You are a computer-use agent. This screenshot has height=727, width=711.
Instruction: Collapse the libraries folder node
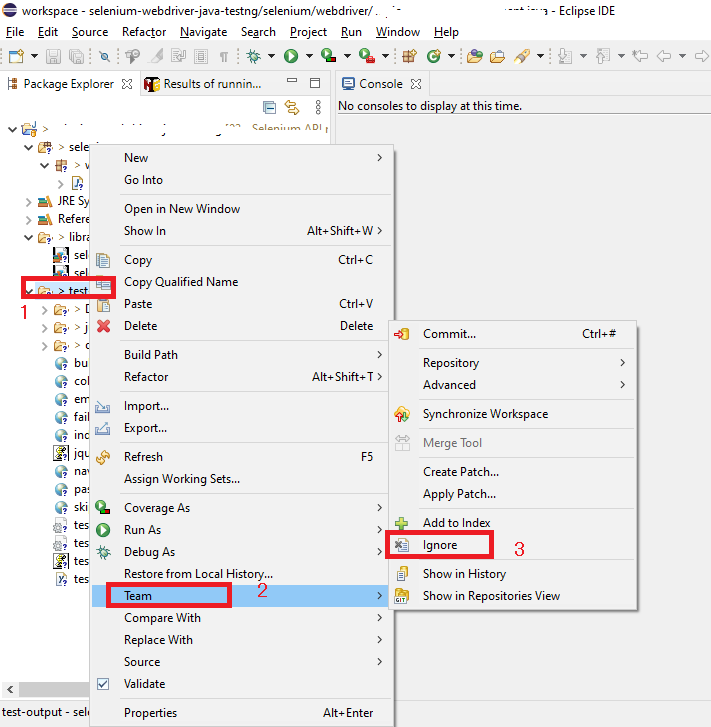pos(29,238)
